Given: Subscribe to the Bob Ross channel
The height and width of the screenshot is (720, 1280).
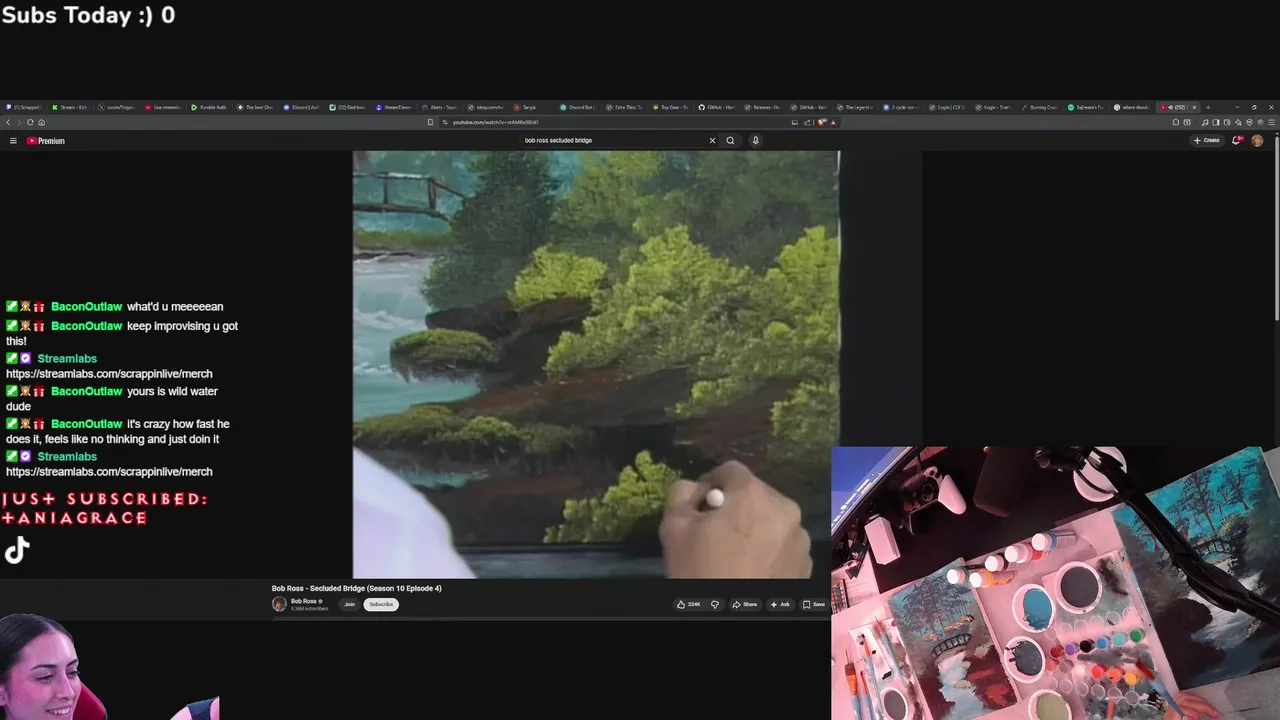Looking at the screenshot, I should pos(381,604).
